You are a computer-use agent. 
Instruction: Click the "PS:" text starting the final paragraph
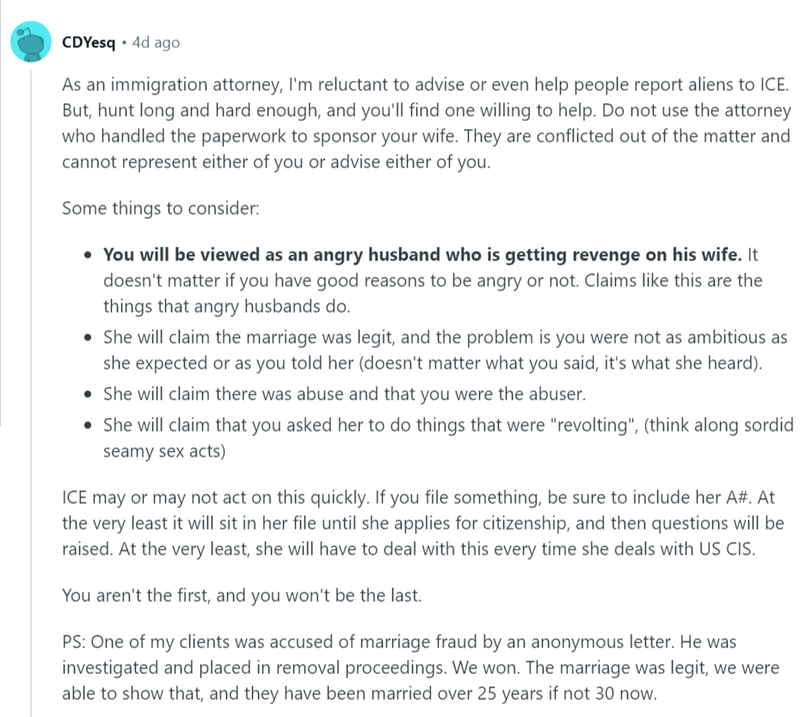(74, 641)
